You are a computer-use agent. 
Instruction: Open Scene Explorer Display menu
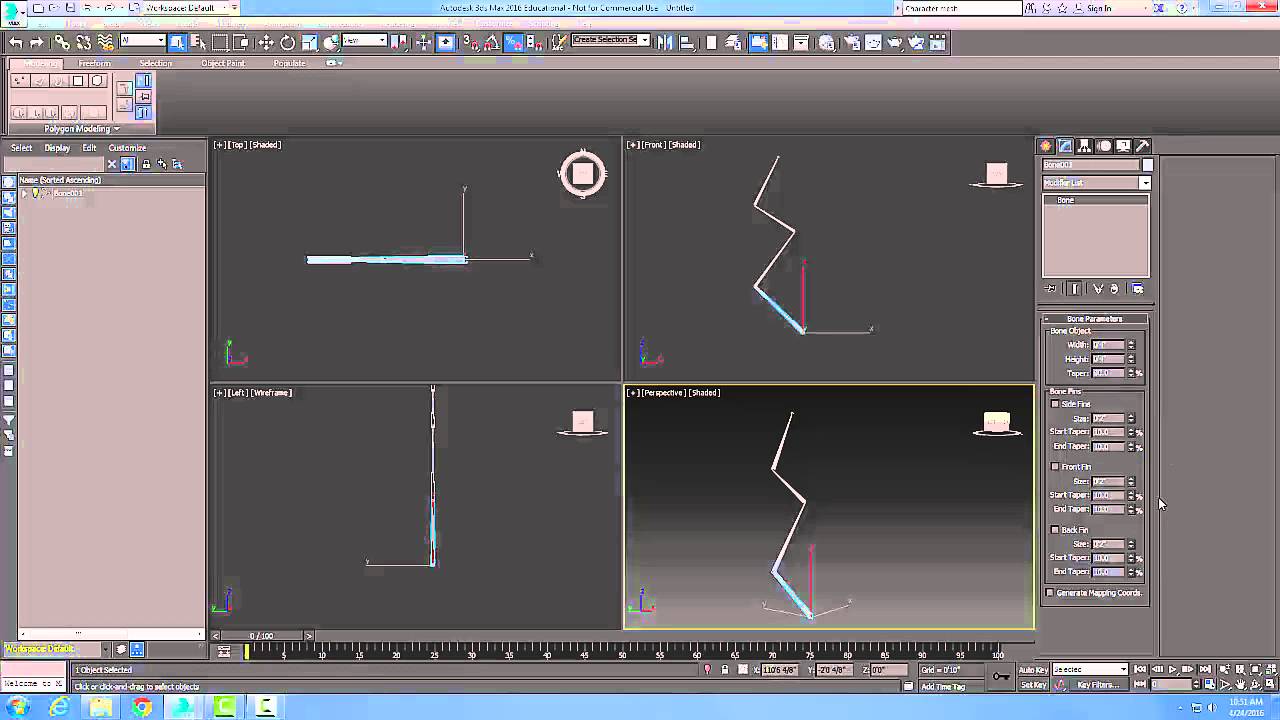click(57, 148)
